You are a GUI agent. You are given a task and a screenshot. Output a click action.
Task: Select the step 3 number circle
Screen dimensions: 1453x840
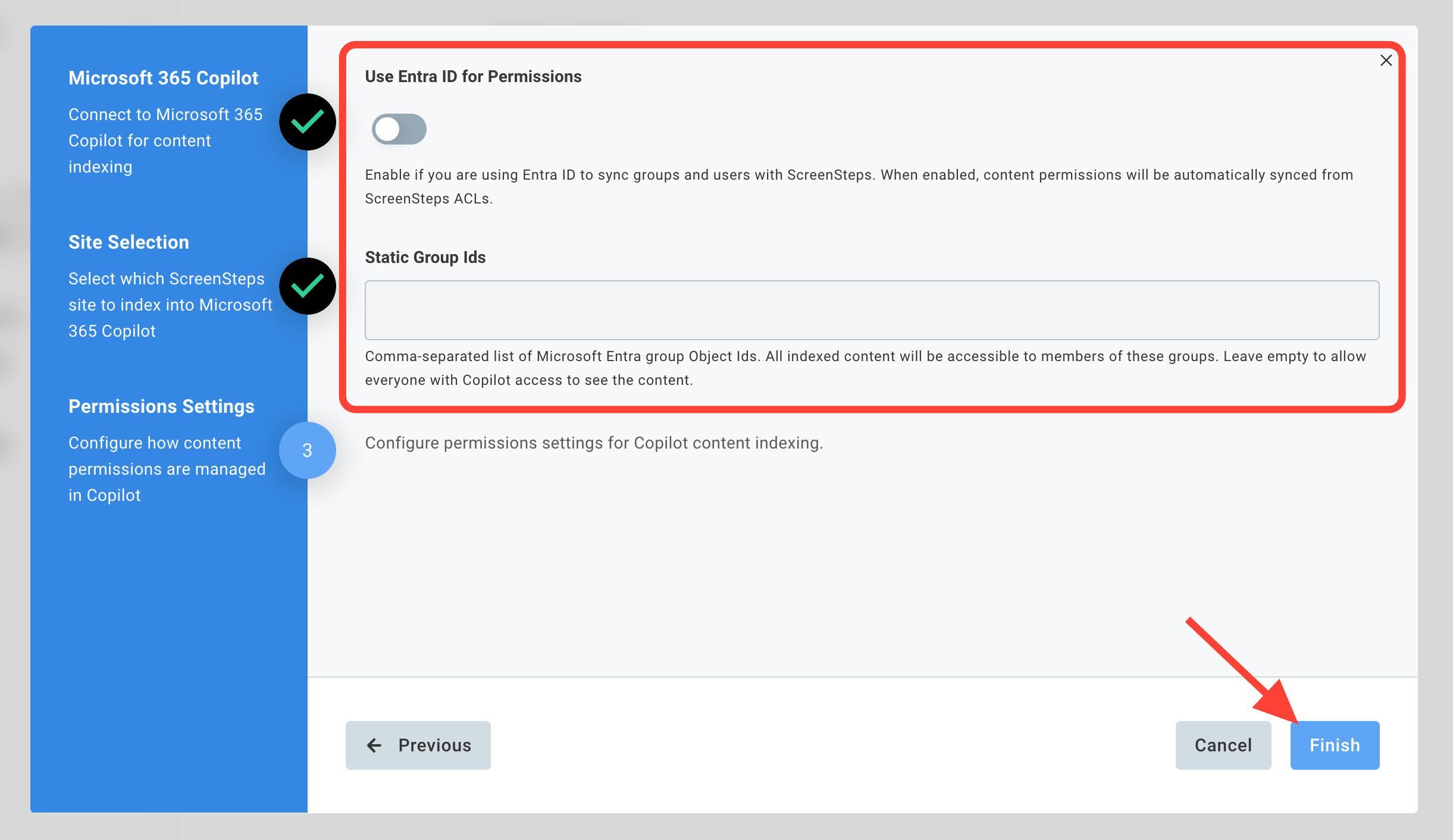(308, 450)
